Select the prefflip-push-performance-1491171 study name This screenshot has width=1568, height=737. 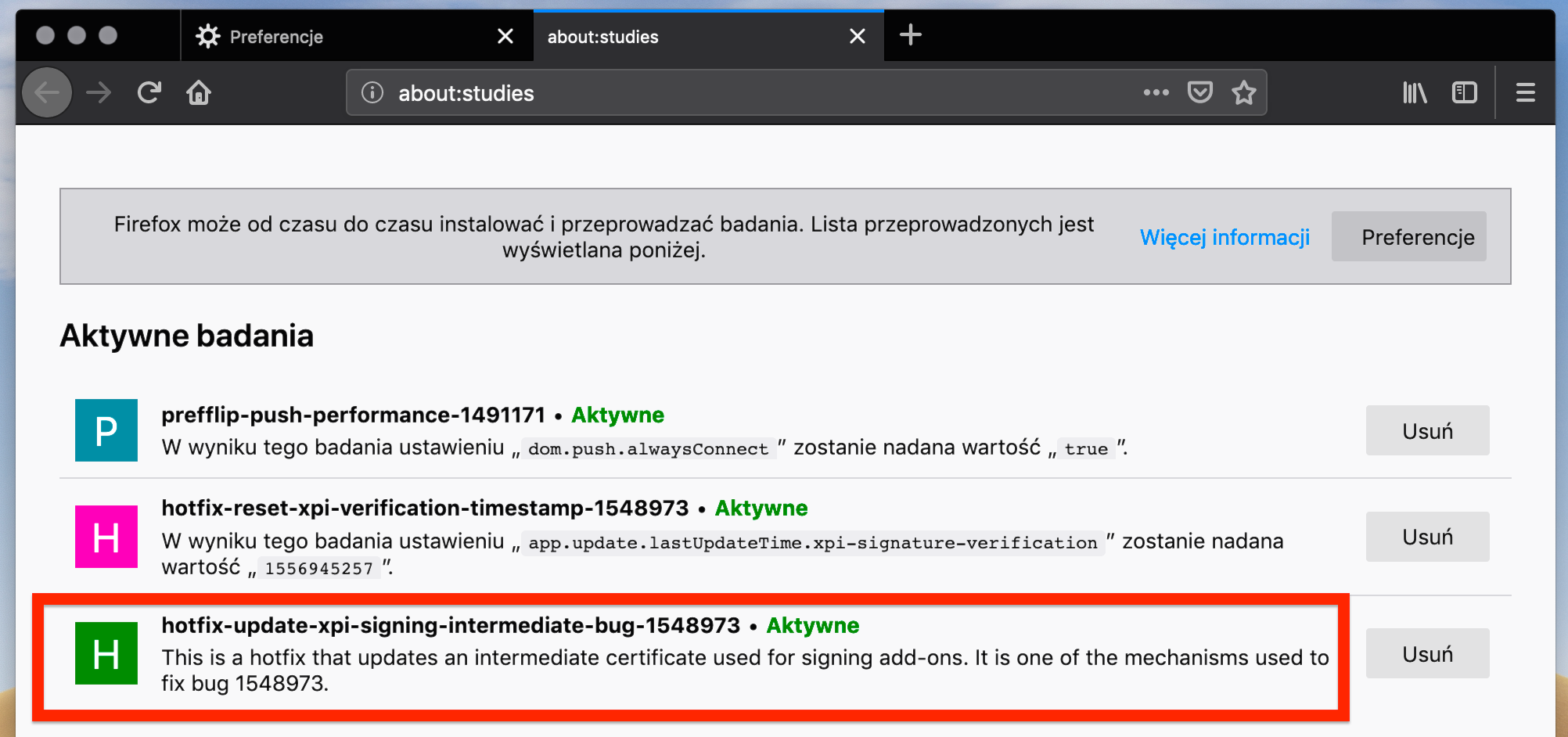[354, 415]
